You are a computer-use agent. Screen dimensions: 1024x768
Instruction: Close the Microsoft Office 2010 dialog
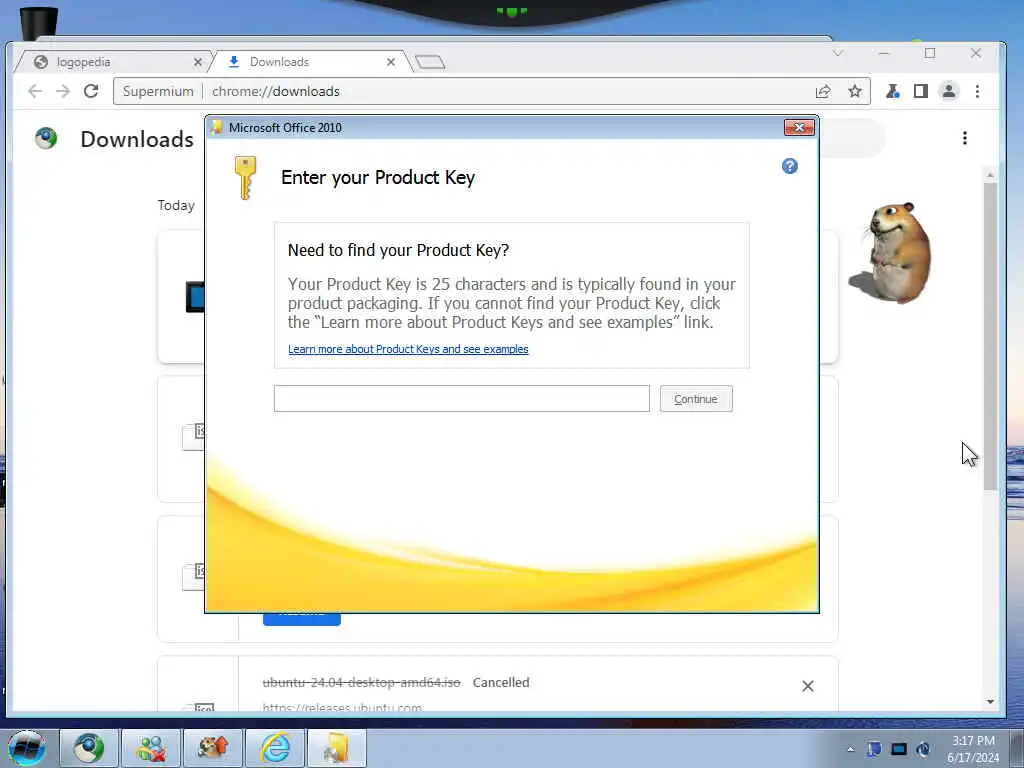click(799, 127)
